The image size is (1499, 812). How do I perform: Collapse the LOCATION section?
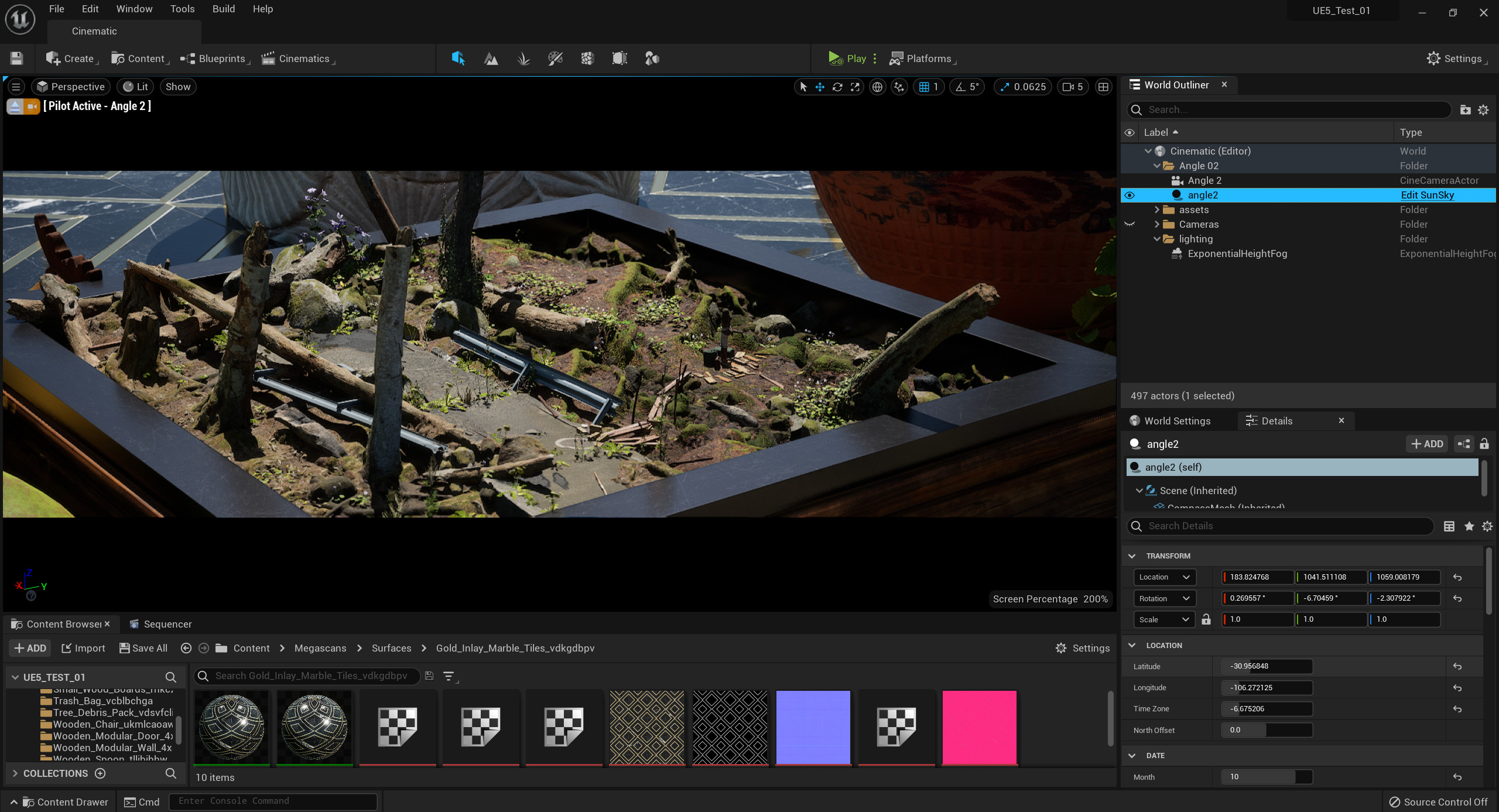tap(1132, 645)
